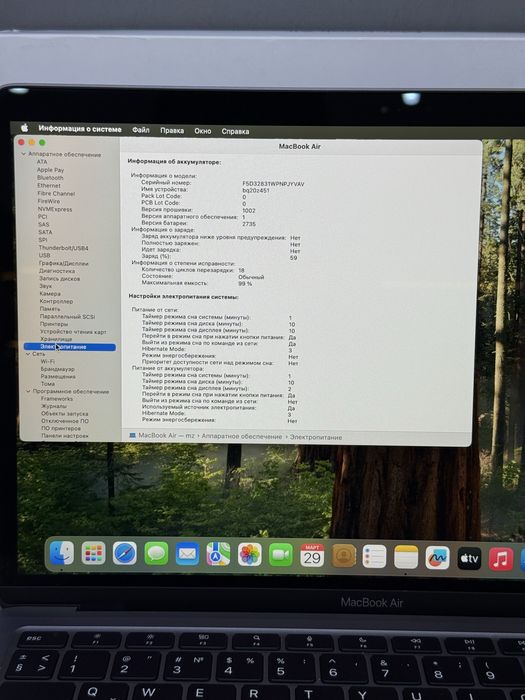Launch Freeform from the Dock

coord(438,558)
